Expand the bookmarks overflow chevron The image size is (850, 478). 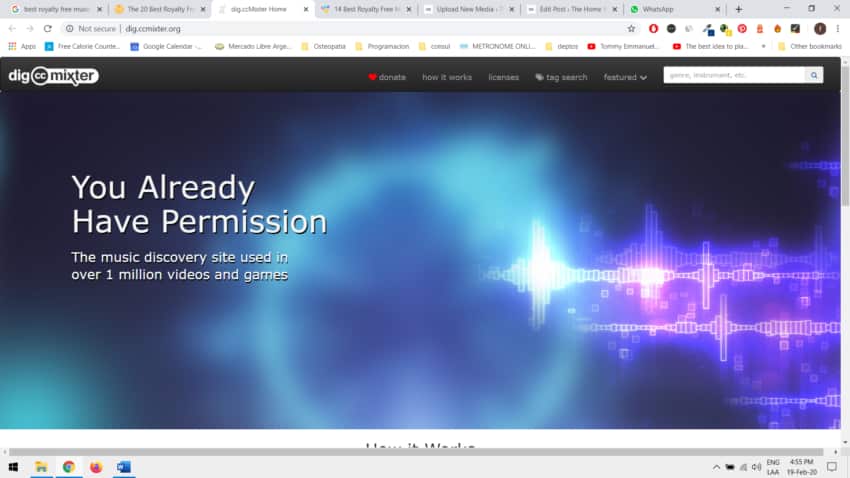coord(764,46)
